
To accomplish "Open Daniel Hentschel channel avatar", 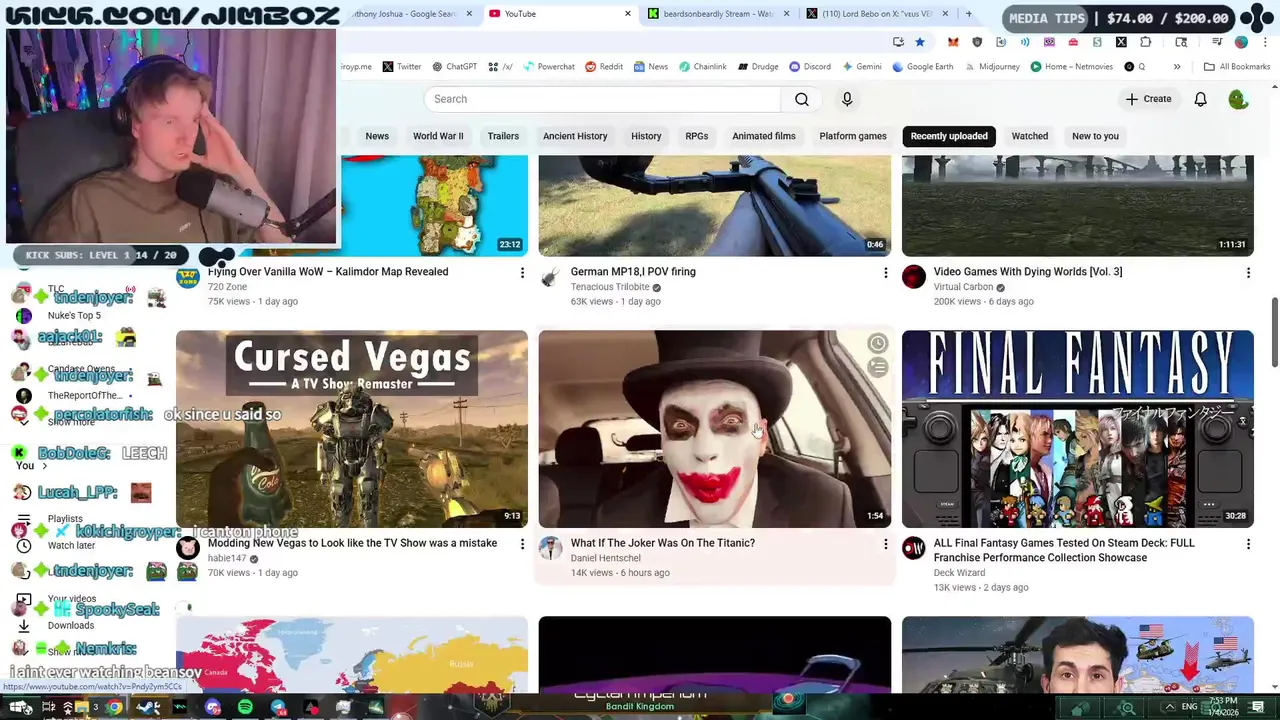I will pyautogui.click(x=551, y=548).
